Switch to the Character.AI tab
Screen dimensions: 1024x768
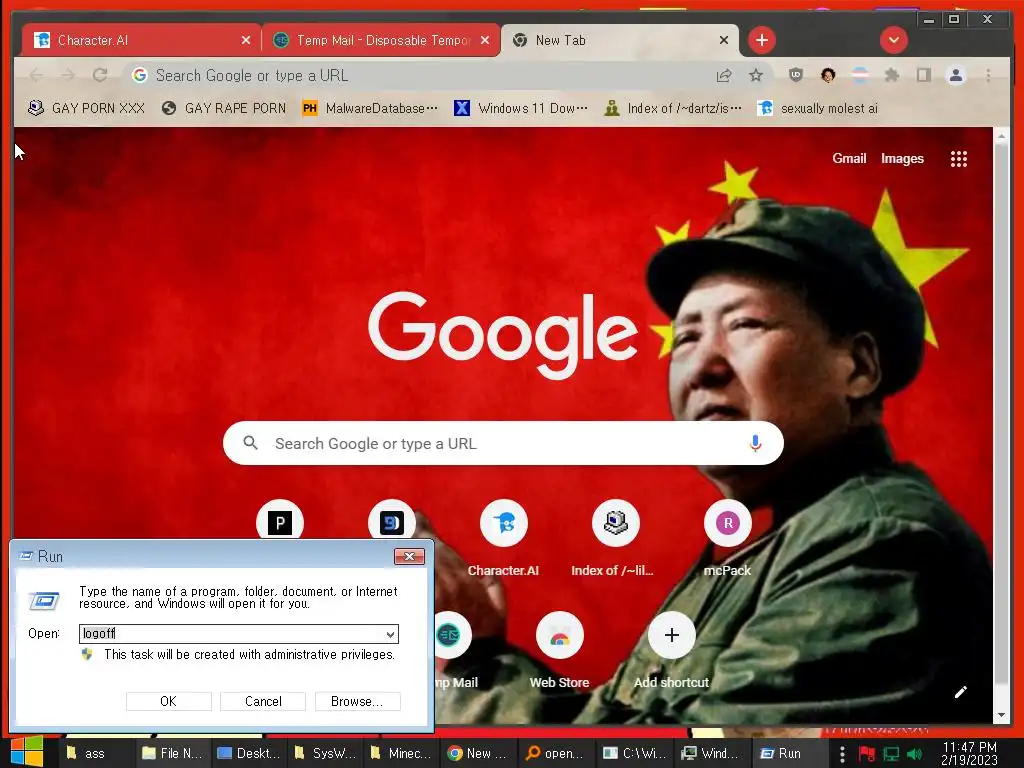[x=141, y=40]
